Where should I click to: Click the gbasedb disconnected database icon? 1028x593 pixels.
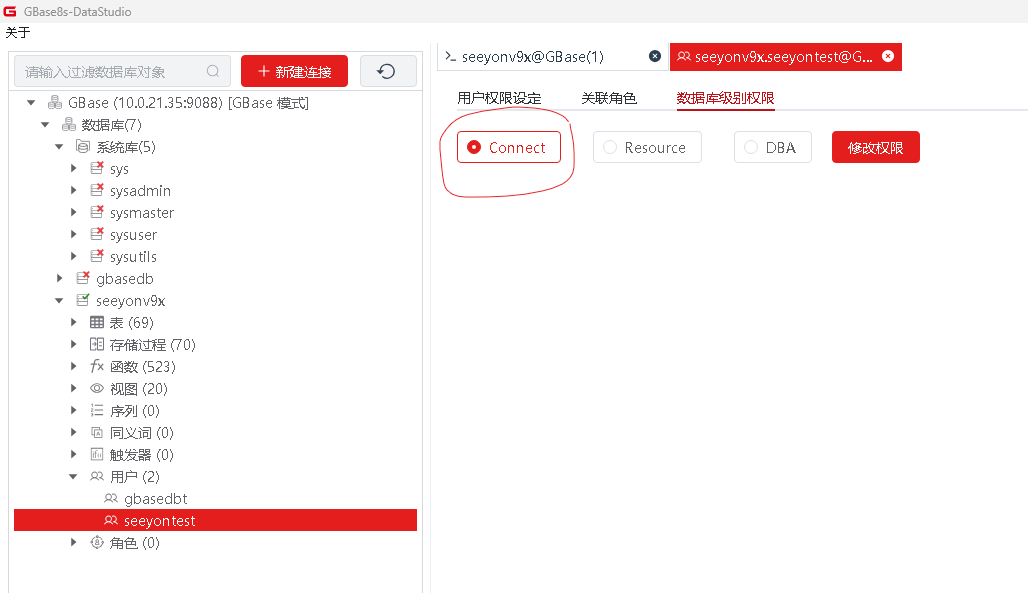tap(83, 278)
